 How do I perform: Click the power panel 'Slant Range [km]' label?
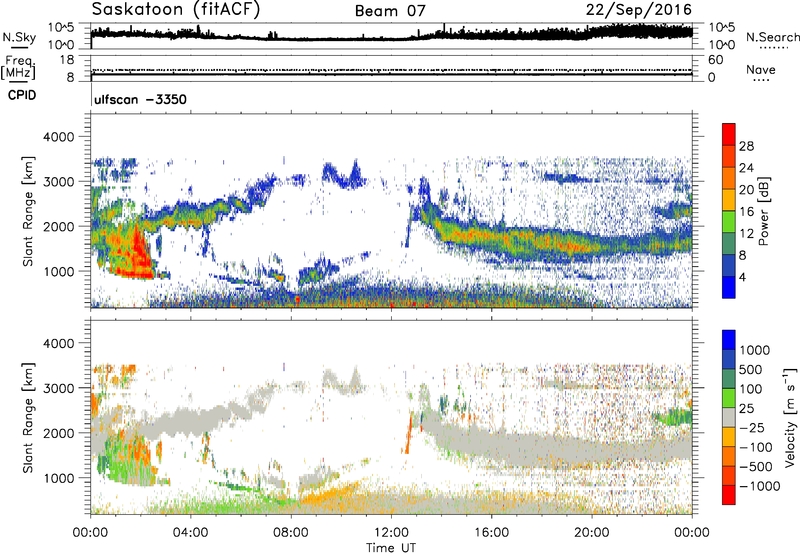[28, 211]
